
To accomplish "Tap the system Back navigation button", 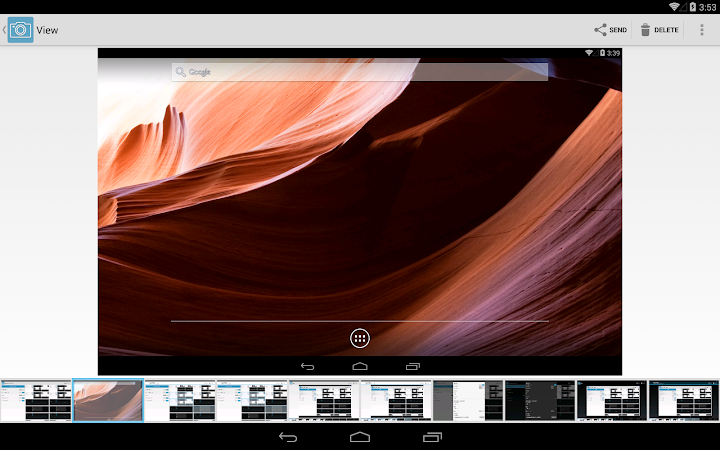I will (288, 437).
